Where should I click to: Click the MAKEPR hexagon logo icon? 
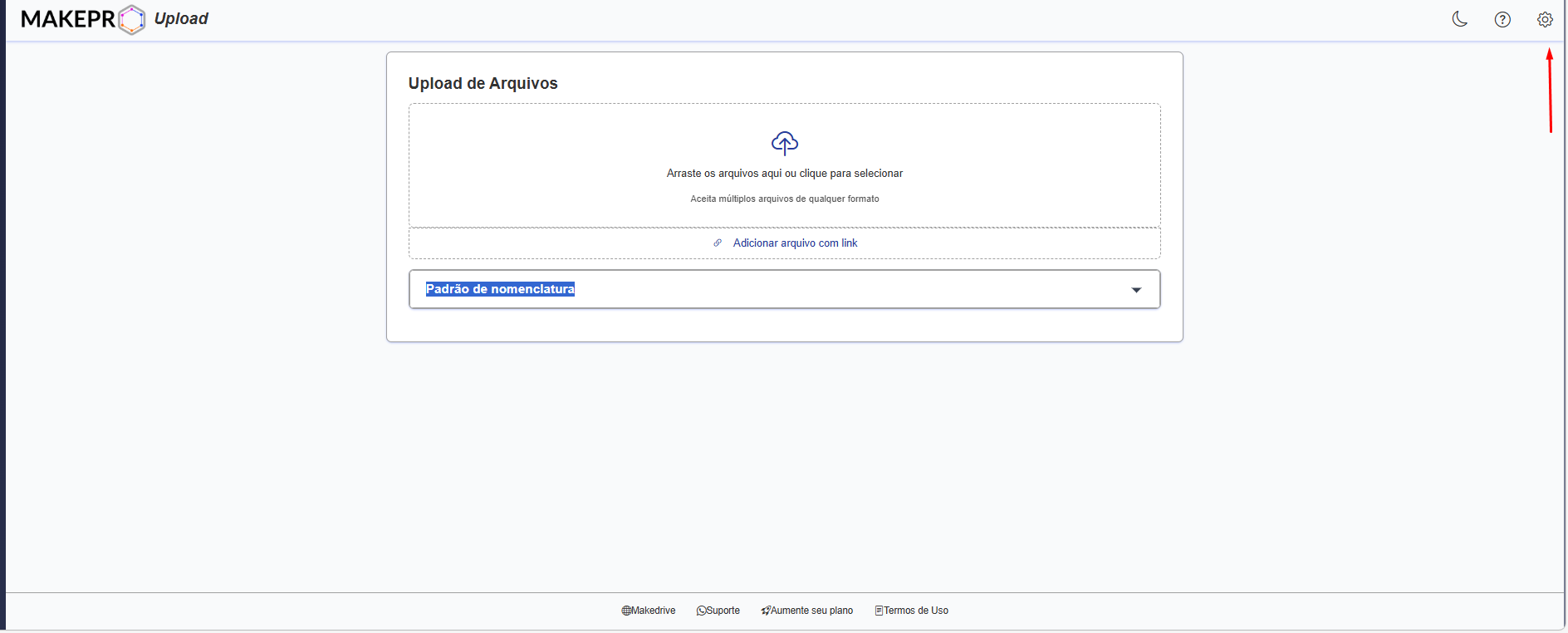point(131,19)
